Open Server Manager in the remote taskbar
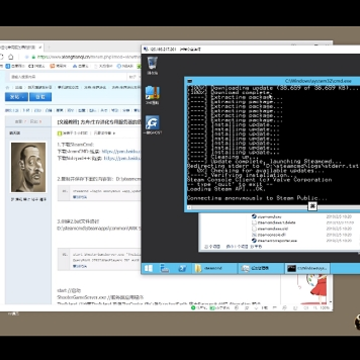 (x=165, y=268)
